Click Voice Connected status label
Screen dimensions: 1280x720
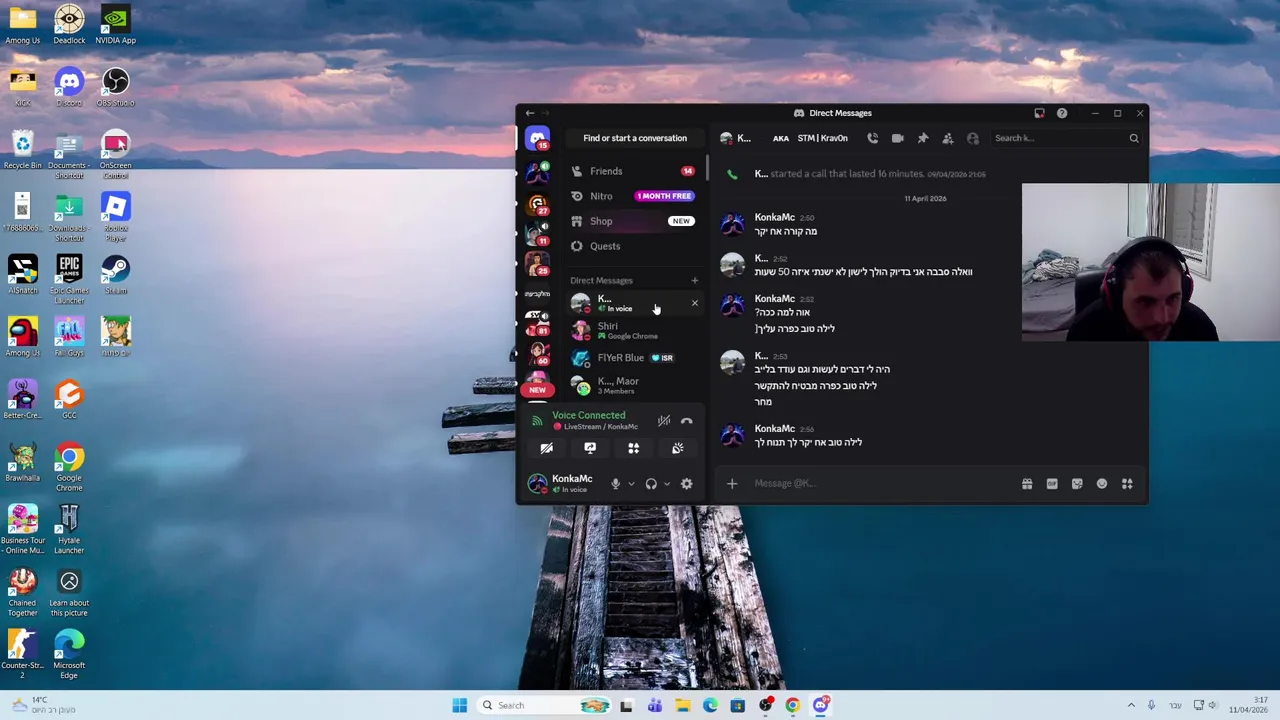pos(588,415)
